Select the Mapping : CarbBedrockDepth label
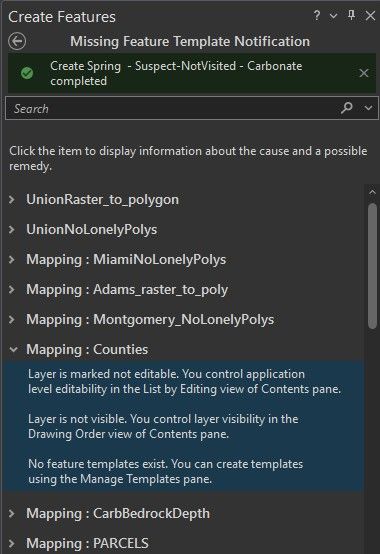Image resolution: width=380 pixels, height=554 pixels. click(118, 513)
